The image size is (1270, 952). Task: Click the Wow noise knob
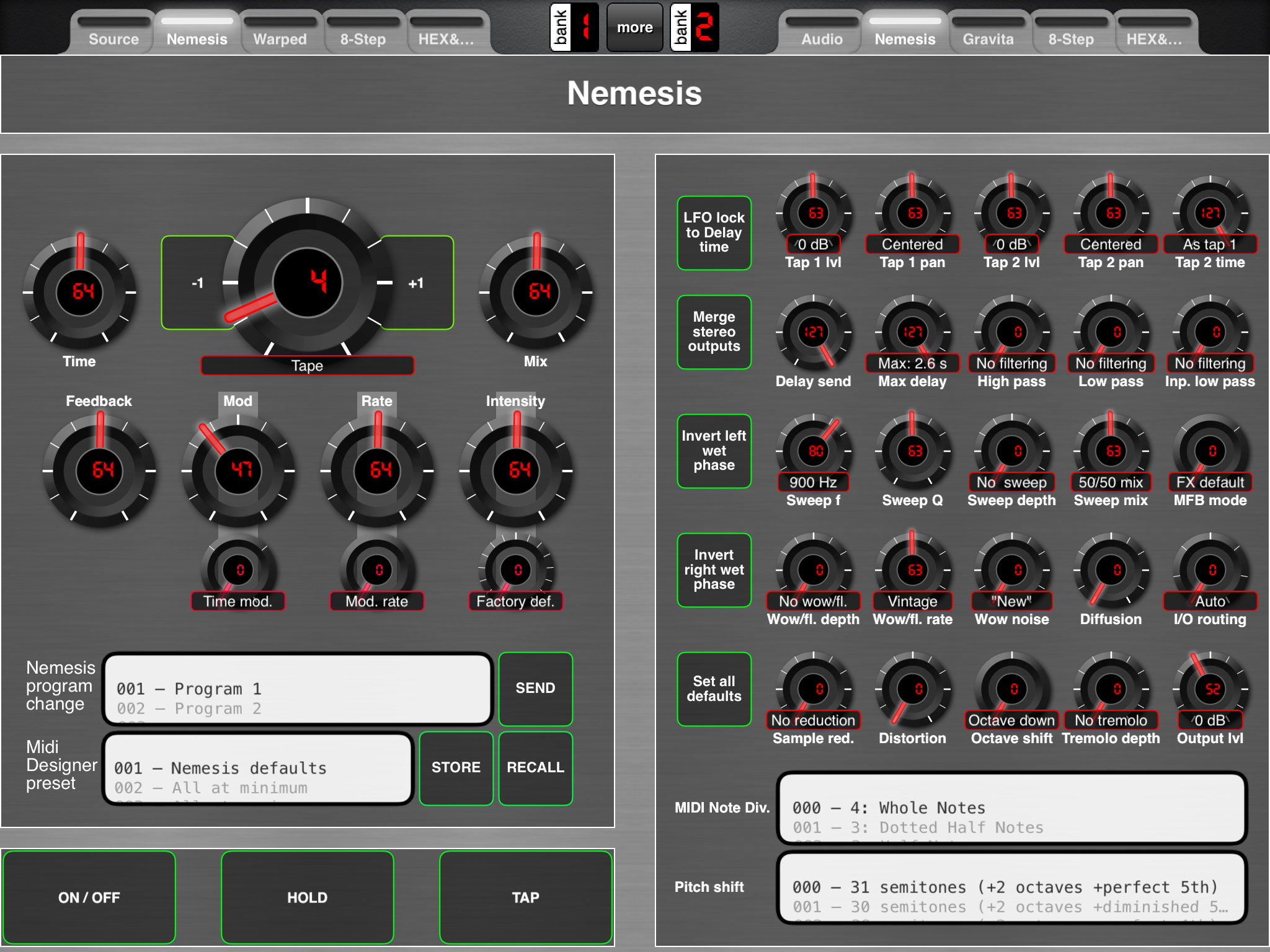[x=1012, y=570]
